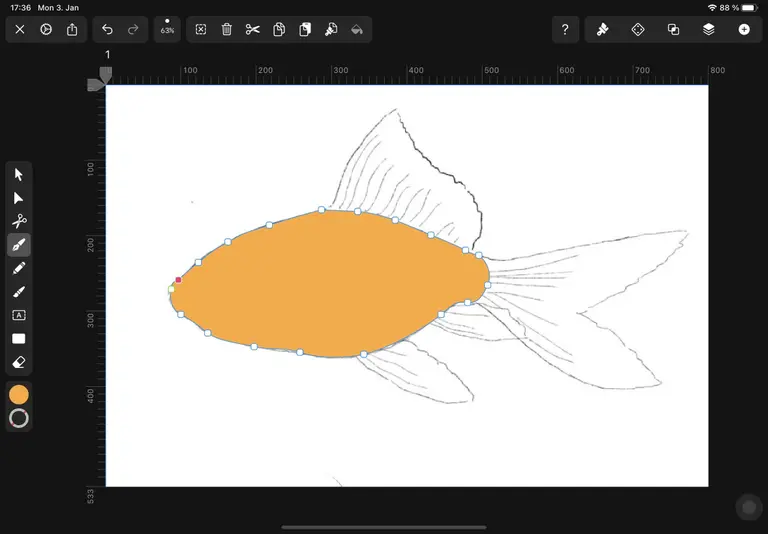Paste or duplicate with the filled-pages icon
The height and width of the screenshot is (534, 768).
305,30
